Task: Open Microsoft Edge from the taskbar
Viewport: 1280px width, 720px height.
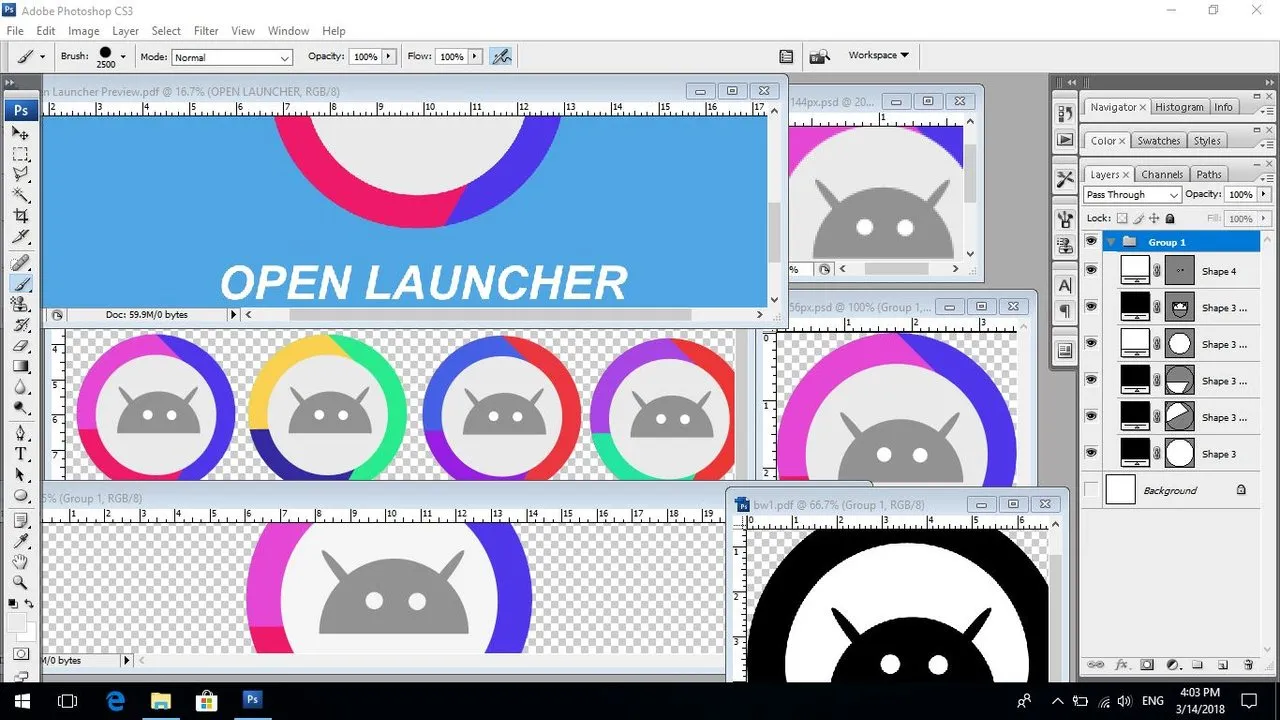Action: [x=115, y=700]
